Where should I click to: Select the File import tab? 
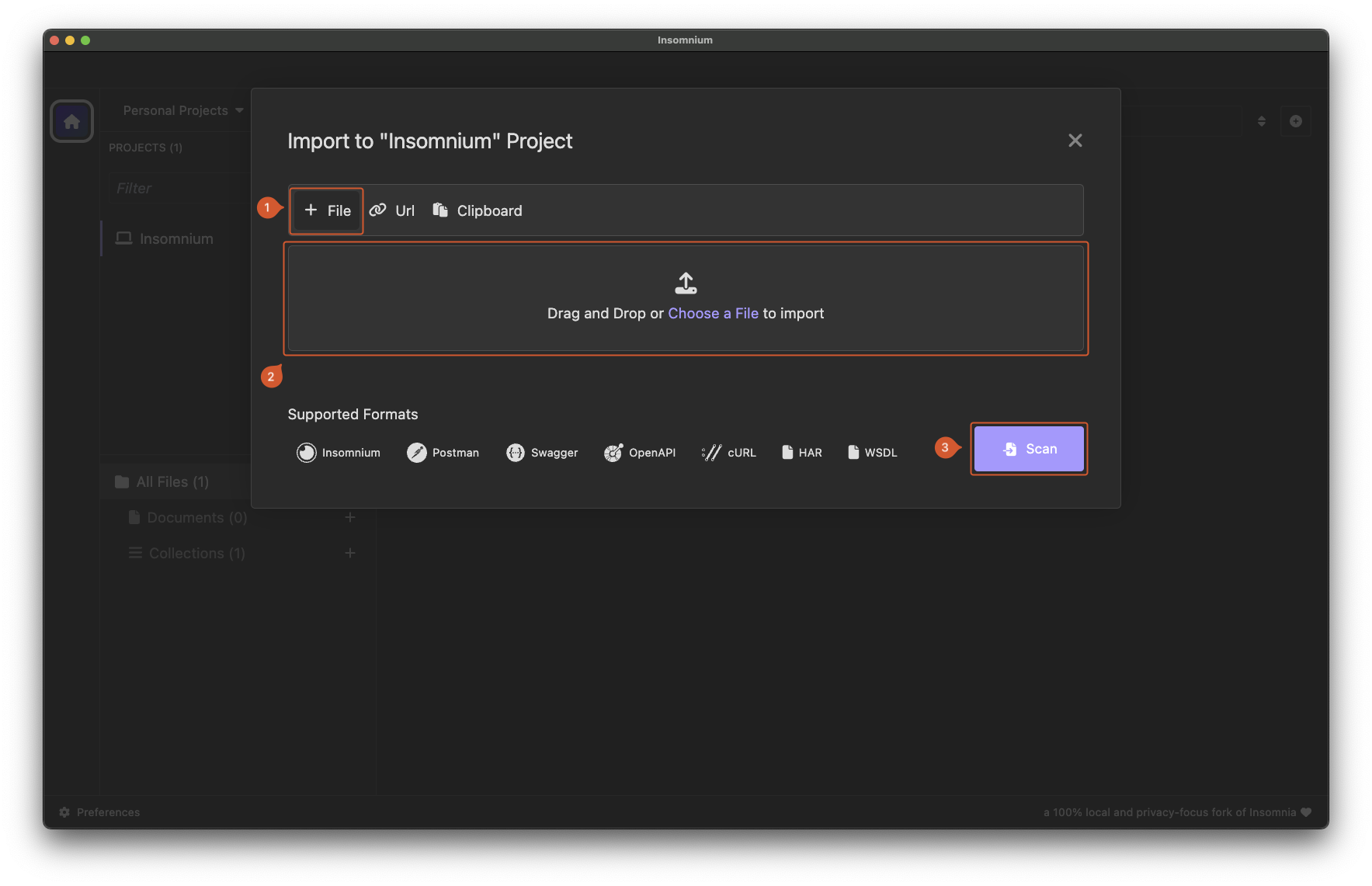[327, 210]
